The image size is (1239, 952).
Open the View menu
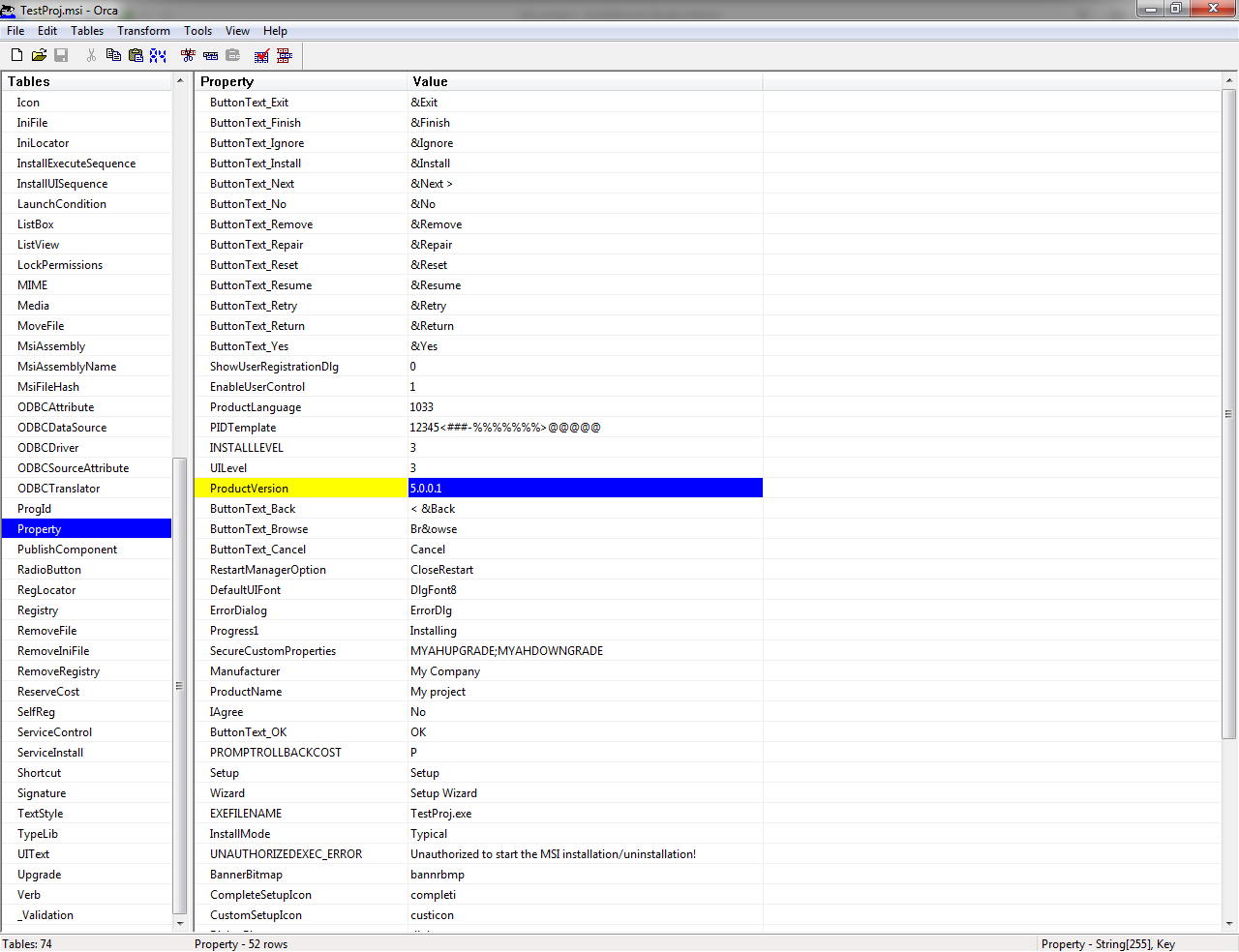point(237,31)
